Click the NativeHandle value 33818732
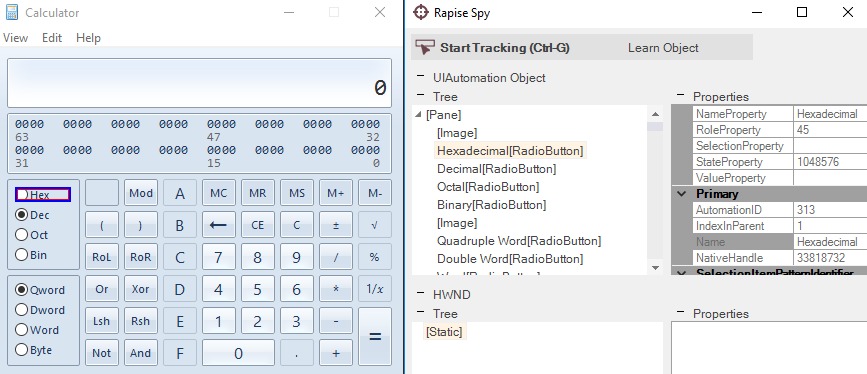 [x=831, y=258]
